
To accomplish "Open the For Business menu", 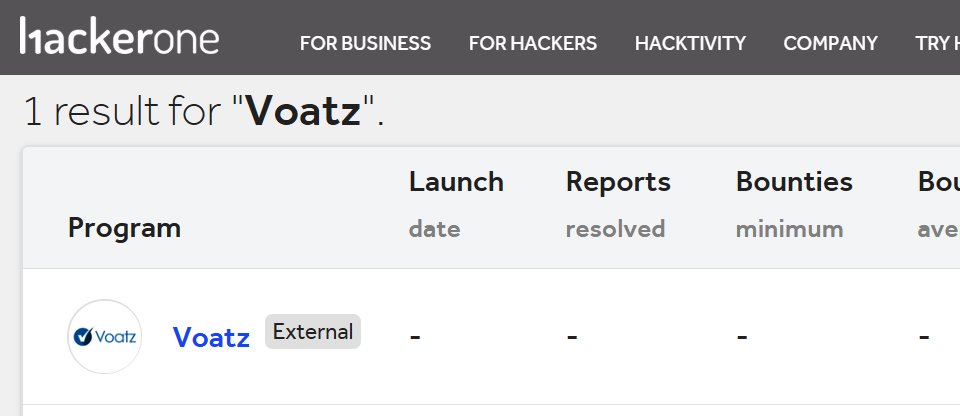I will (366, 43).
